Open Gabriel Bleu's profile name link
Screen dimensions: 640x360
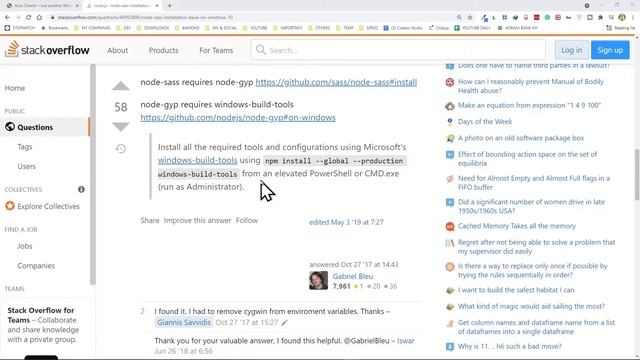353,276
